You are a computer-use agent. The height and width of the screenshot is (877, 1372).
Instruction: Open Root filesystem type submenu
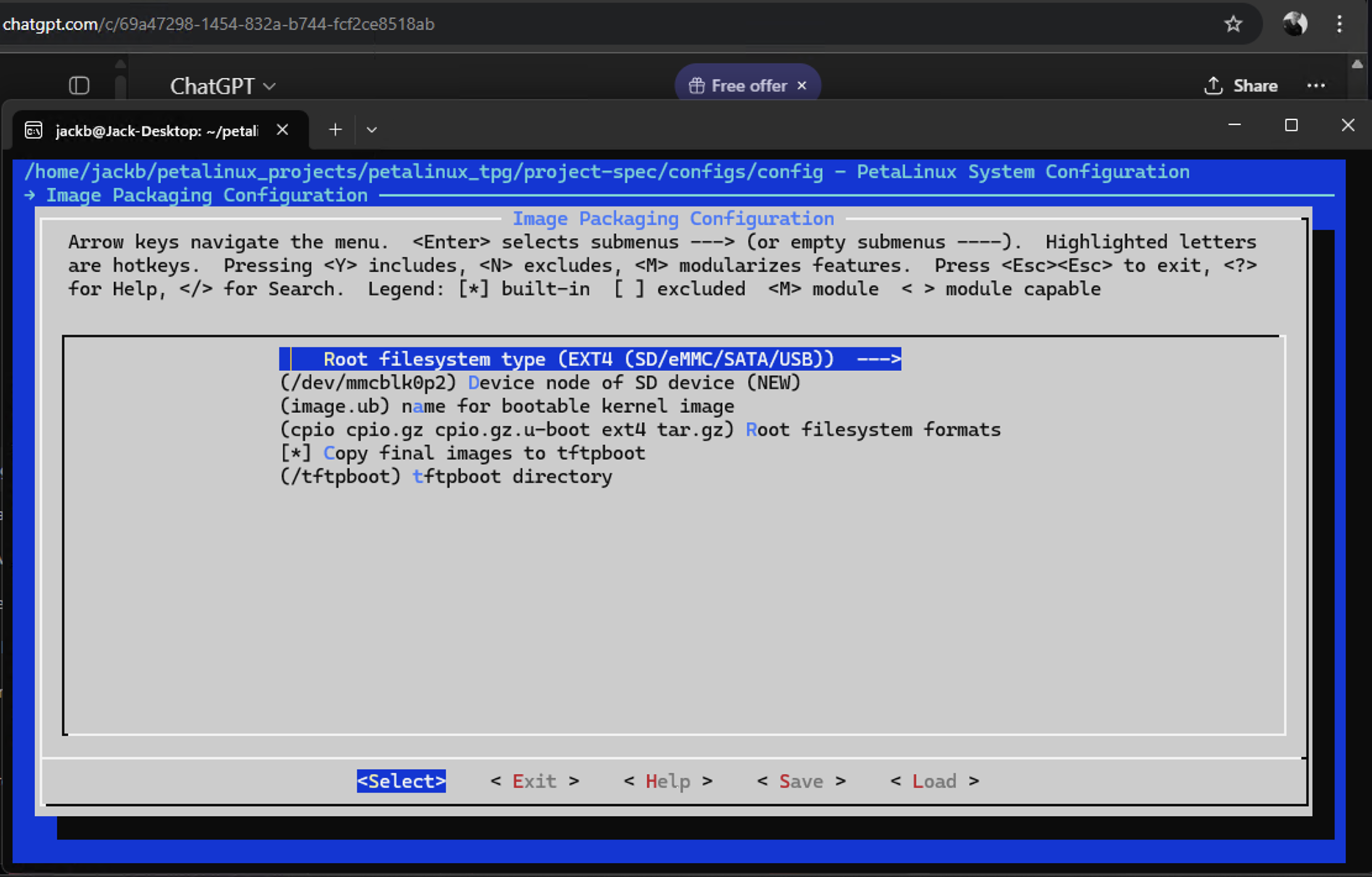tap(590, 359)
